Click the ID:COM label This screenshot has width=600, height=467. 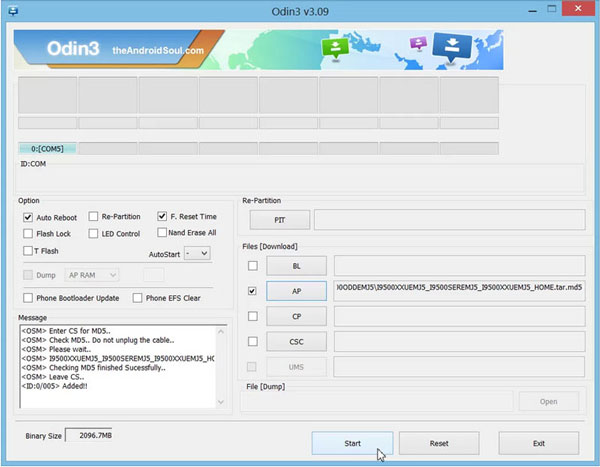click(x=33, y=164)
